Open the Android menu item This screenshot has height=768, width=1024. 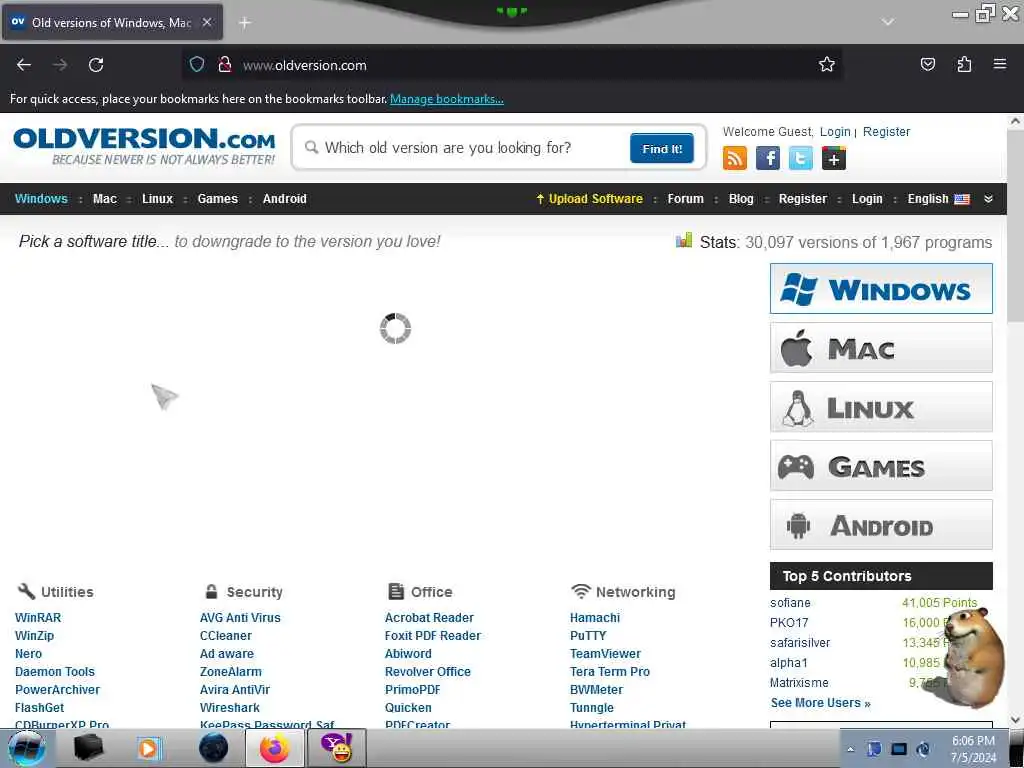click(x=284, y=199)
